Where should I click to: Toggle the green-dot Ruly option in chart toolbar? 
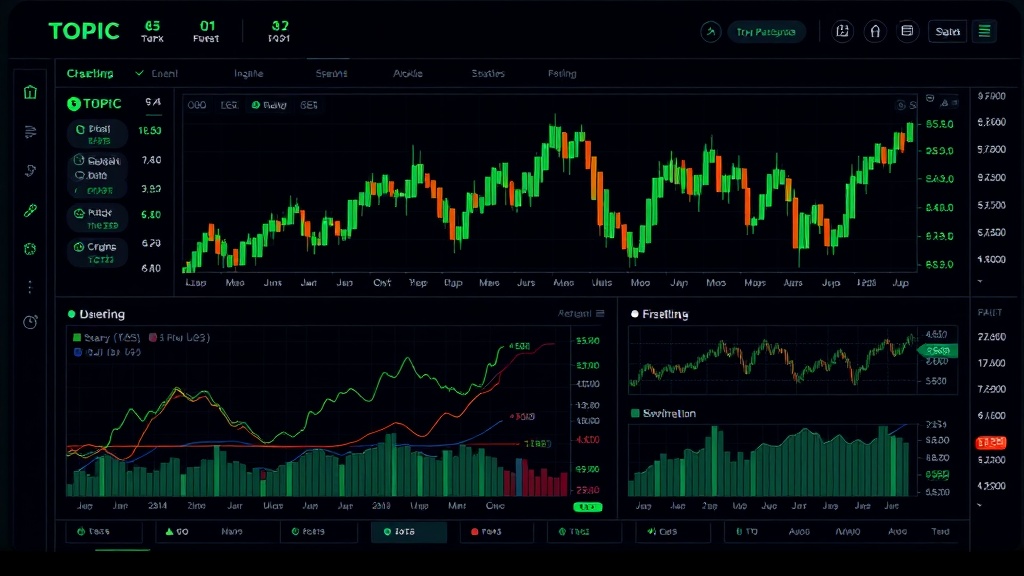pyautogui.click(x=269, y=105)
